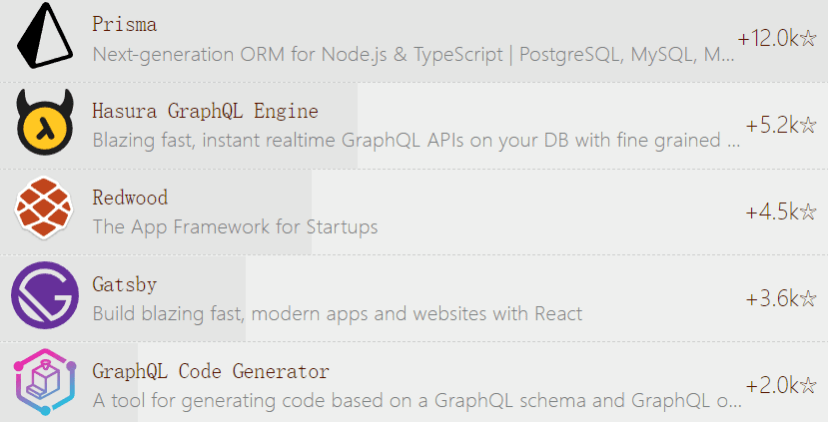Click the Hasura horned lambda logo
Viewport: 828px width, 422px height.
tap(45, 122)
